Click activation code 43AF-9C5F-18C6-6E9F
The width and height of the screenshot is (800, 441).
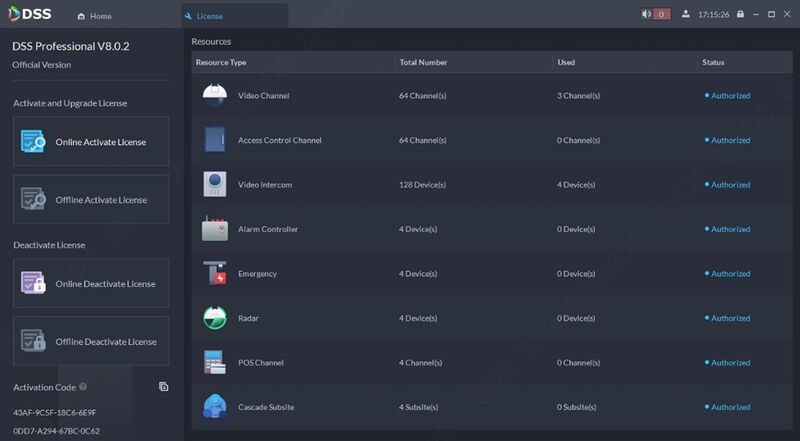click(55, 412)
